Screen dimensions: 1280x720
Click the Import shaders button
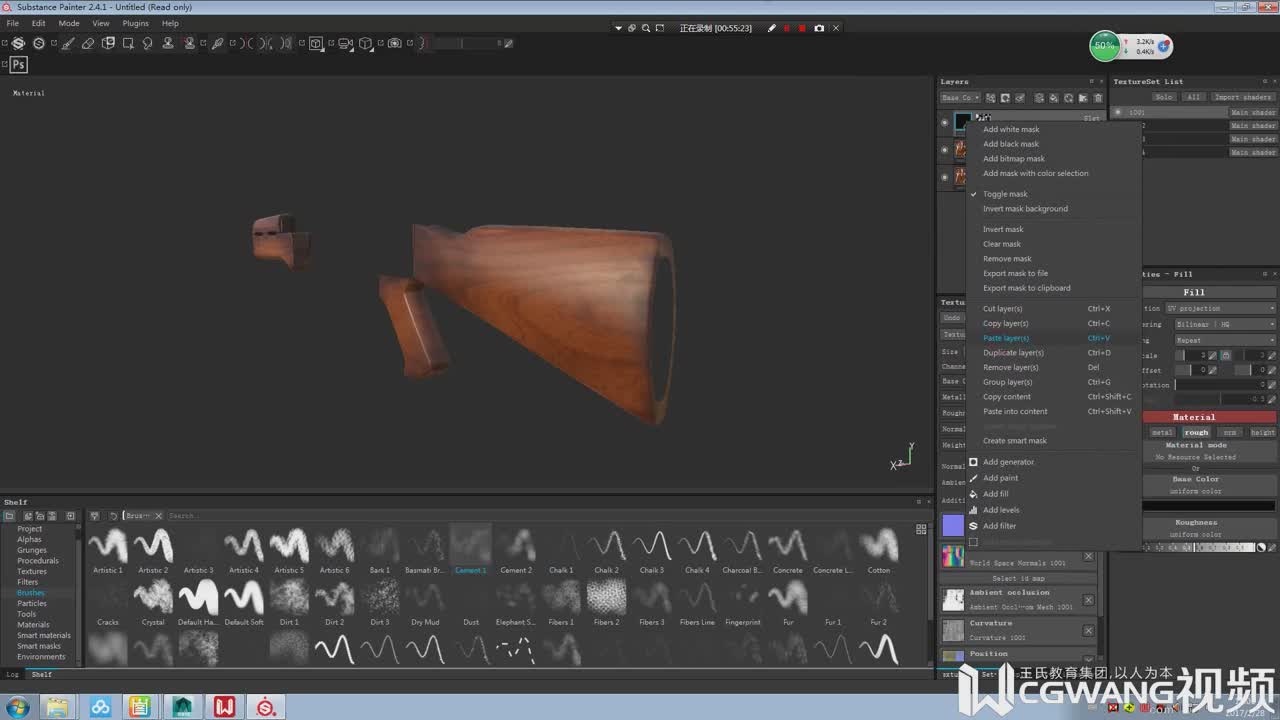pos(1243,97)
